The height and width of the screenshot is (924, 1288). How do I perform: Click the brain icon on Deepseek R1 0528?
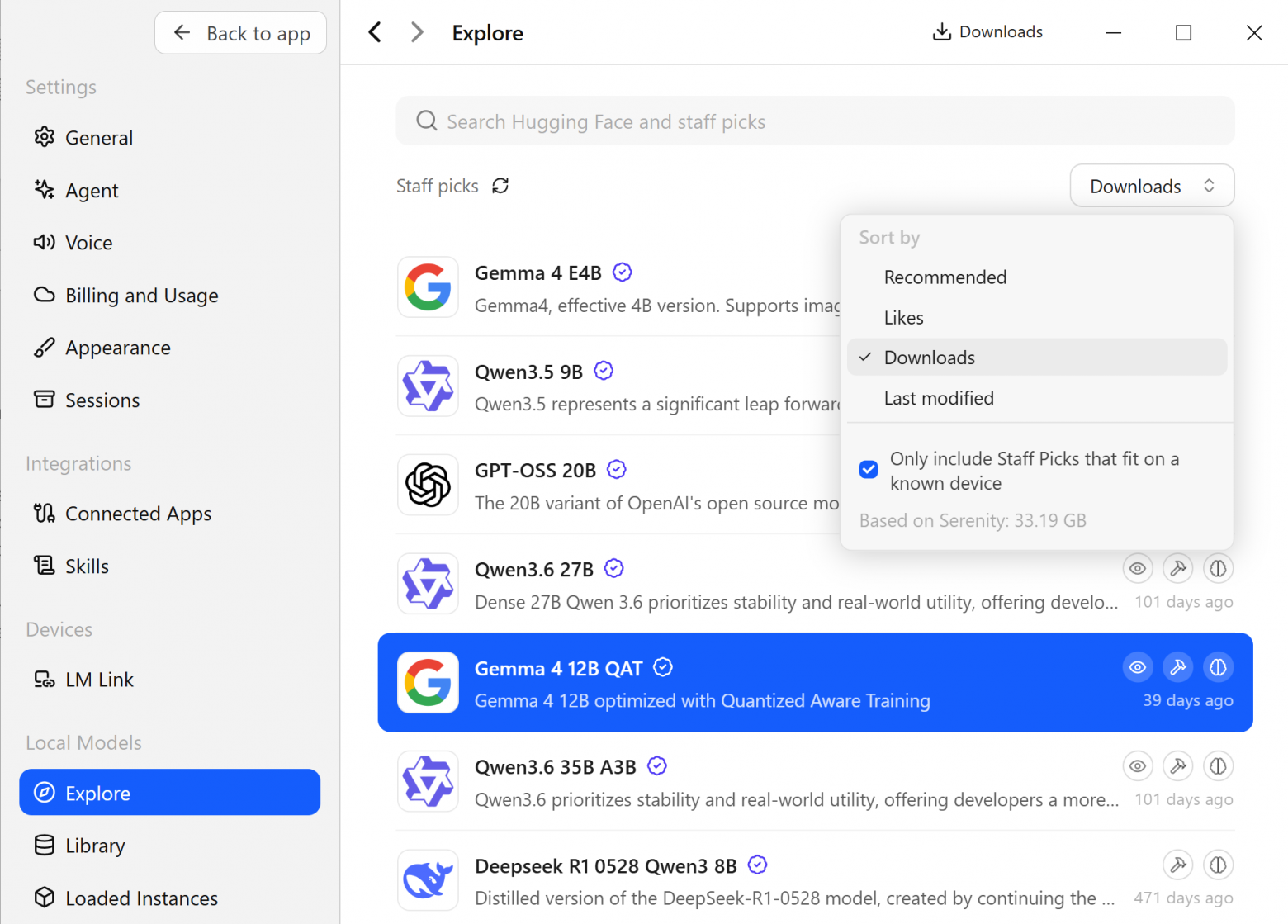point(1218,865)
